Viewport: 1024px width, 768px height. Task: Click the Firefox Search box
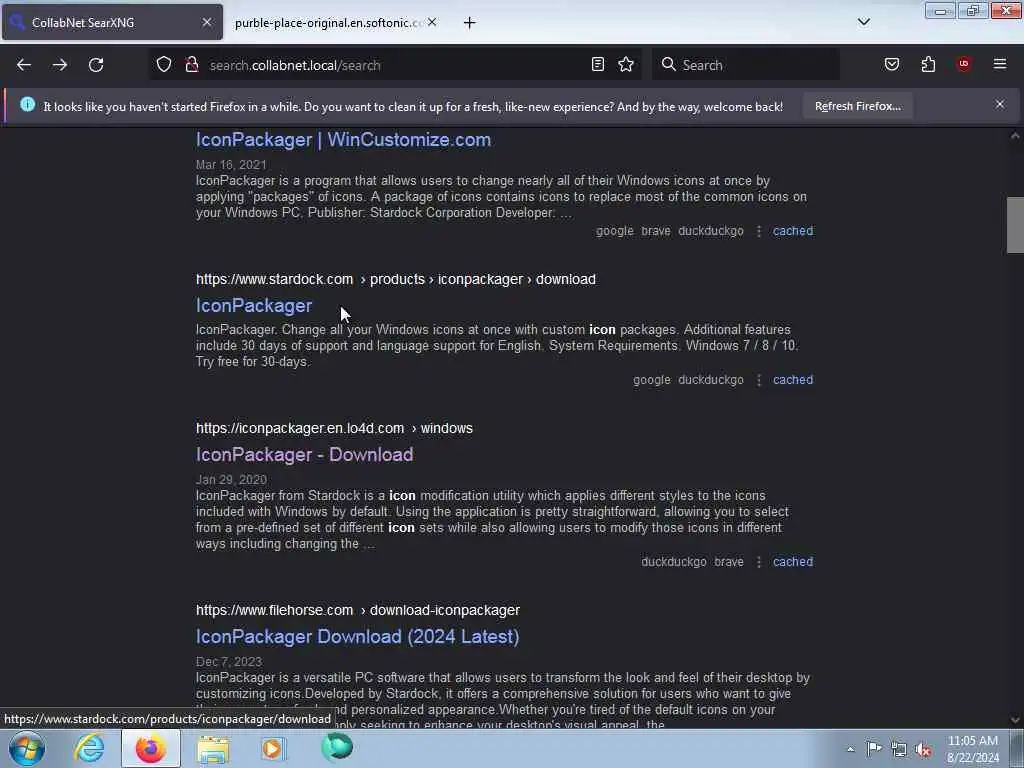click(746, 65)
